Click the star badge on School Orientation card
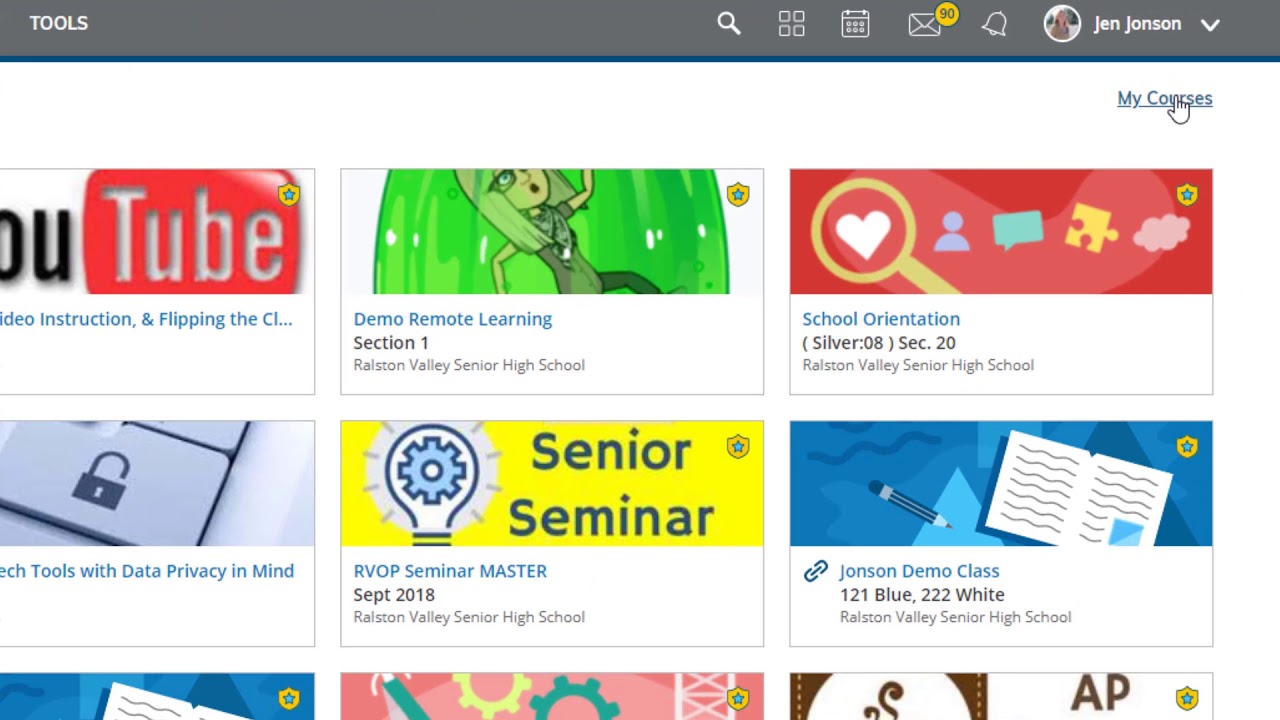Viewport: 1280px width, 720px height. point(1187,194)
